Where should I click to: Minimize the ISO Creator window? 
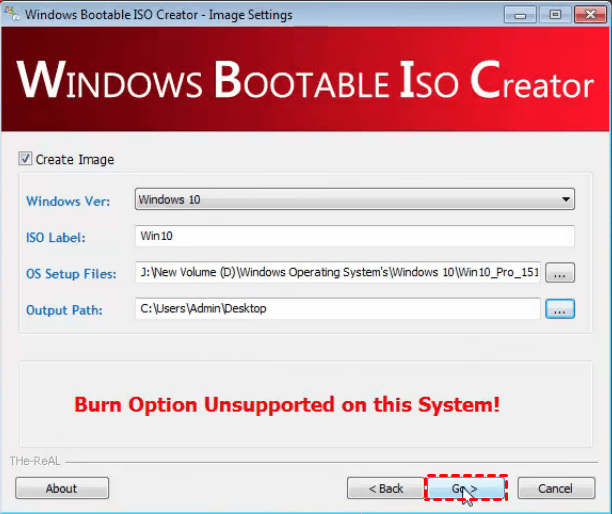point(520,15)
